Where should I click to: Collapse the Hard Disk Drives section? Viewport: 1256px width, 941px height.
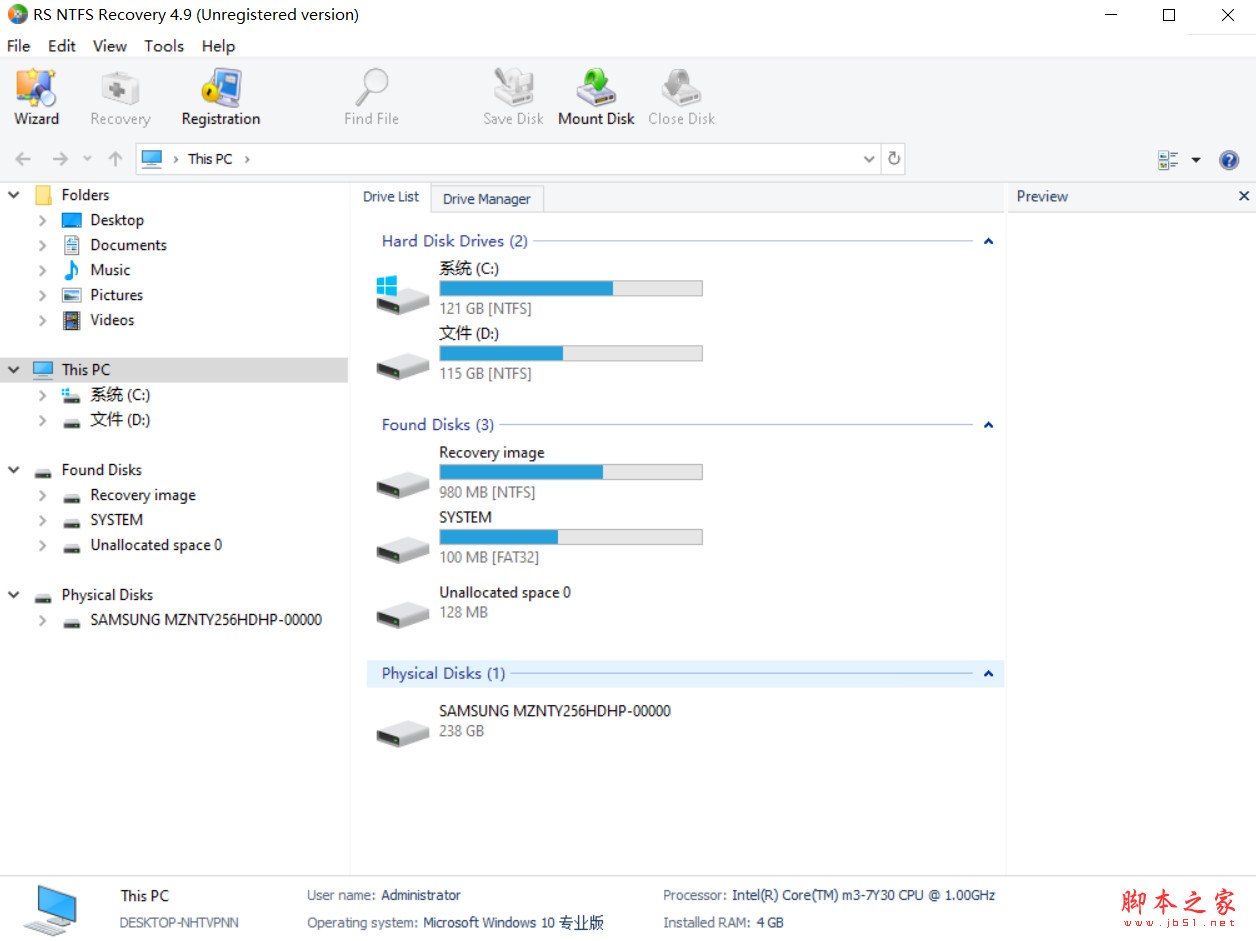988,240
